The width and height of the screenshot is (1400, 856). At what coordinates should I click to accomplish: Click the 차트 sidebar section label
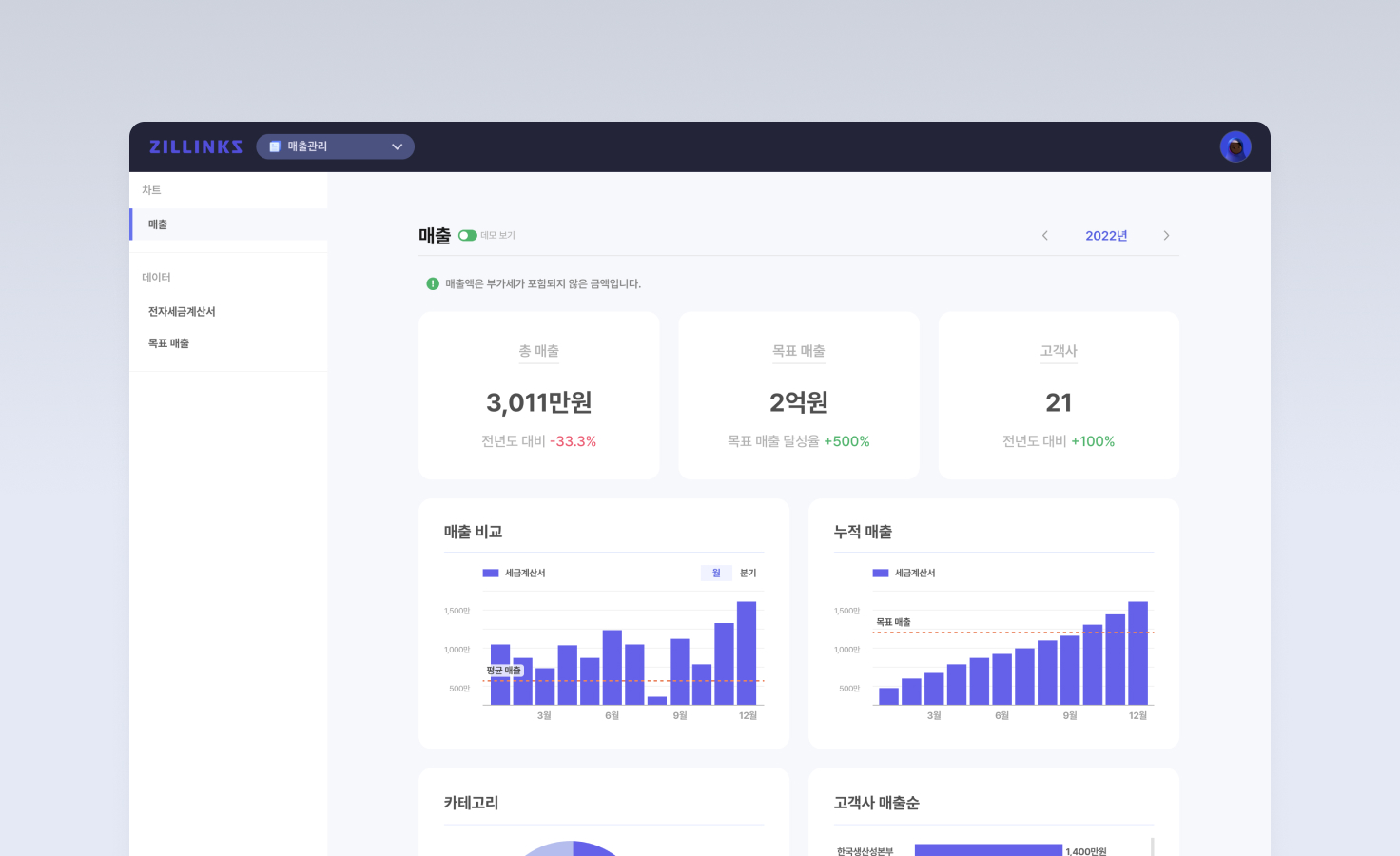[x=151, y=190]
